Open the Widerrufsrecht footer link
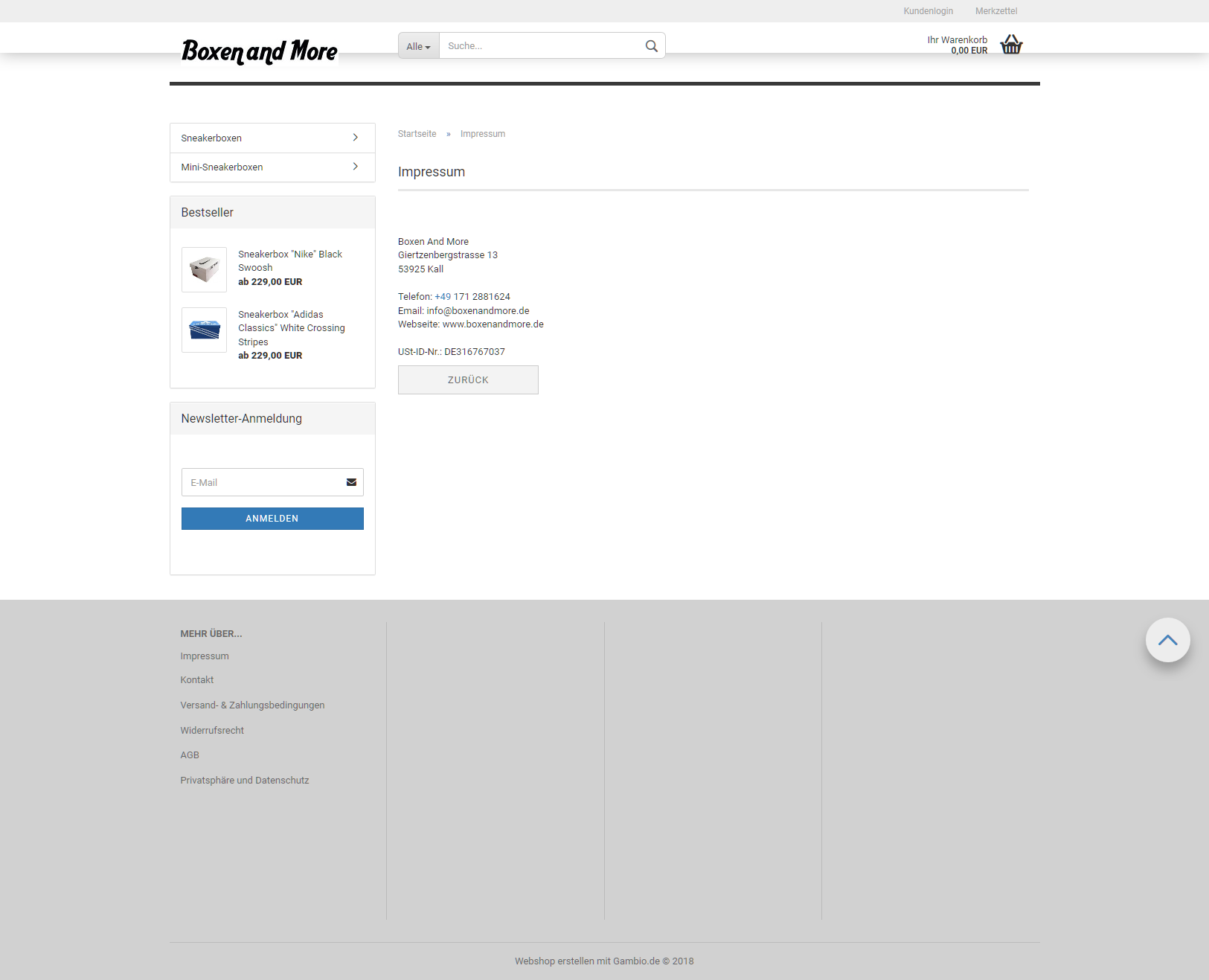Screen dimensions: 1209x980 (x=212, y=731)
